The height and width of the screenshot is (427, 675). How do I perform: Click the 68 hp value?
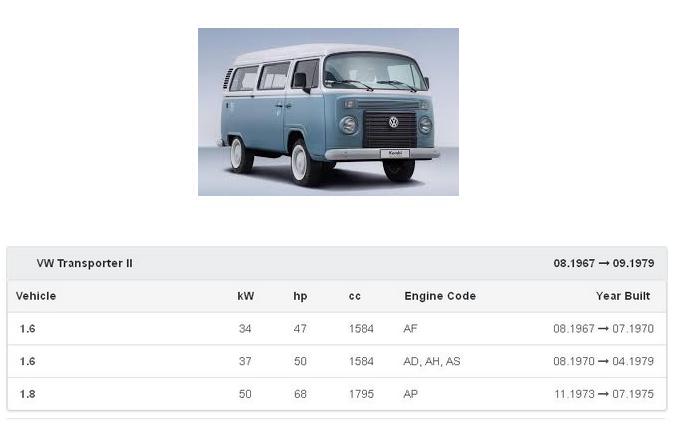pos(300,394)
